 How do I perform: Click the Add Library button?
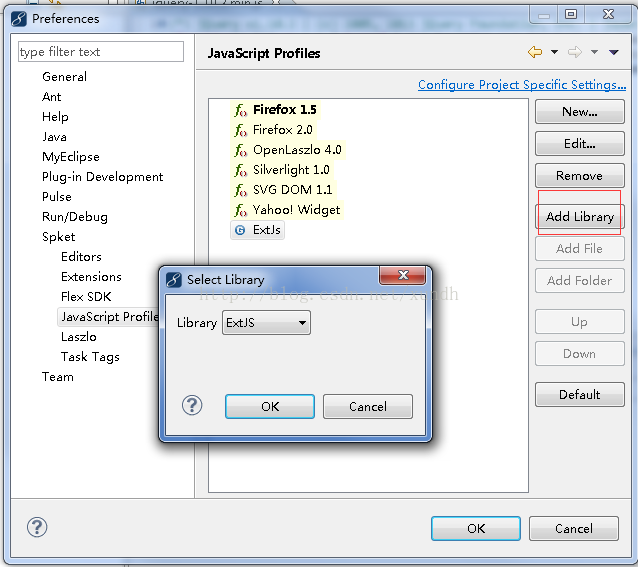tap(580, 217)
